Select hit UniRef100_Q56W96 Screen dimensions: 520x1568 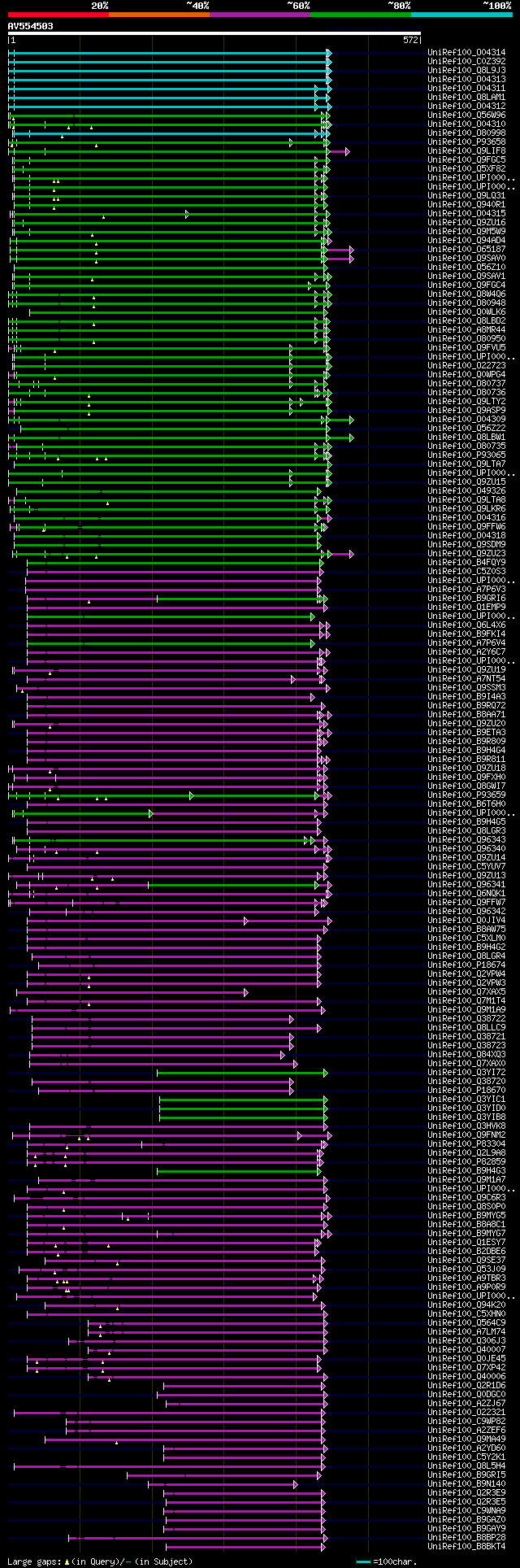pyautogui.click(x=466, y=115)
